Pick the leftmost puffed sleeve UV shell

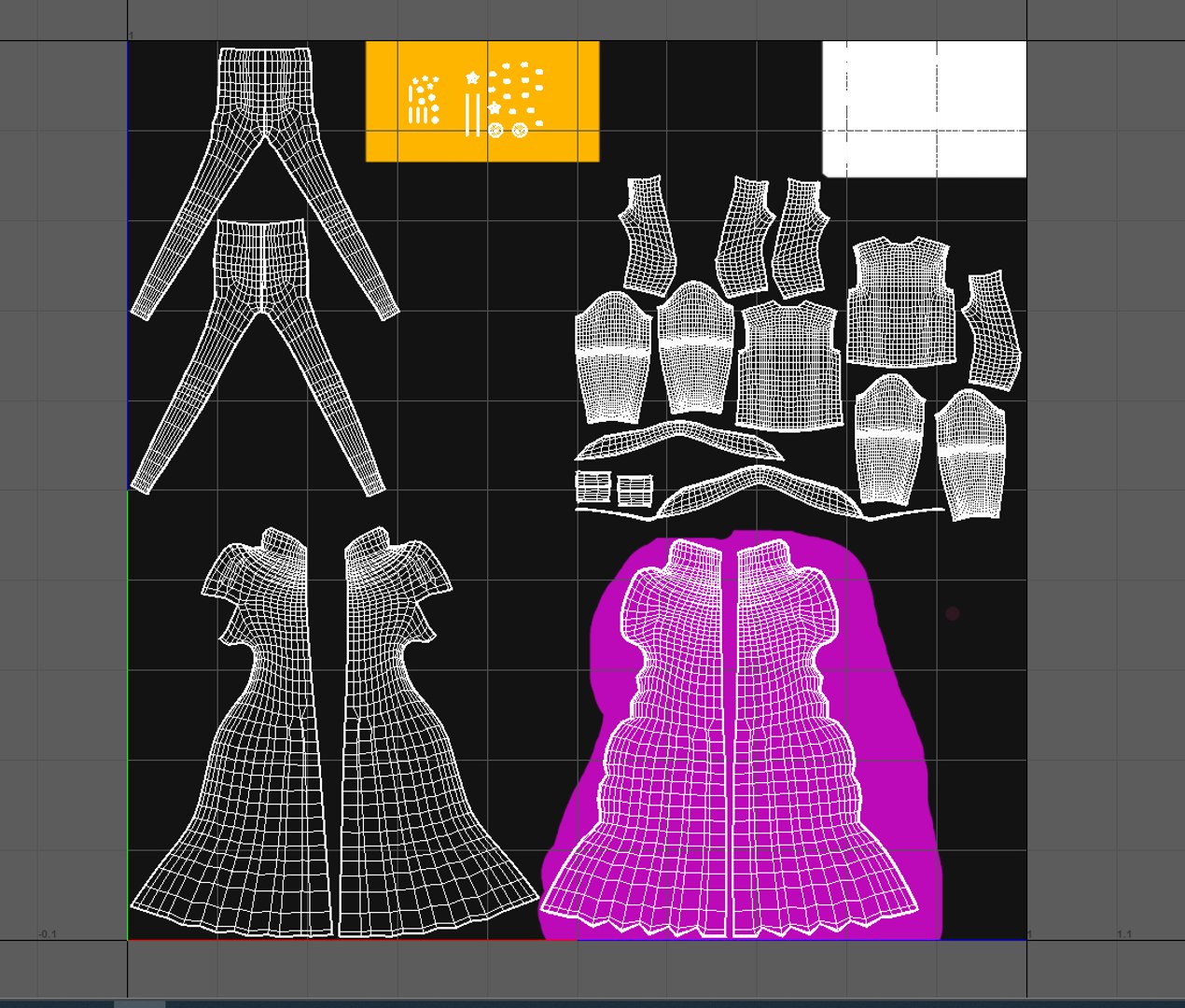[613, 358]
